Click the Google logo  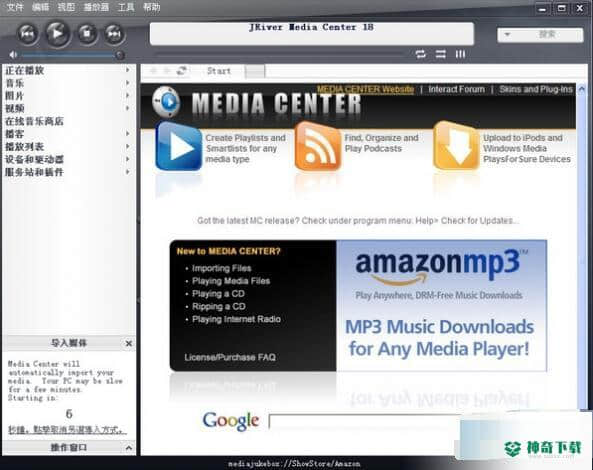tap(231, 421)
